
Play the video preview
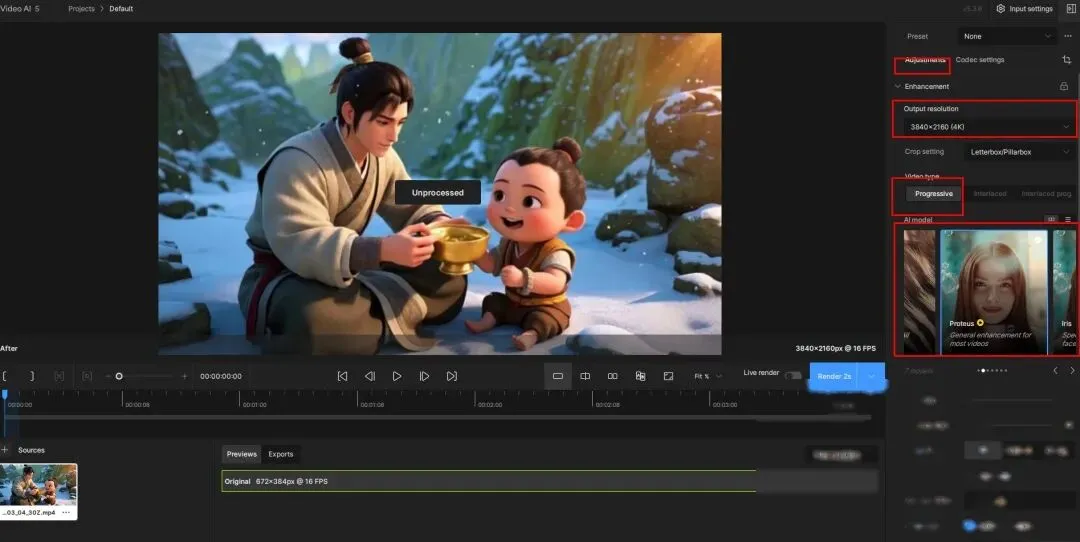(397, 376)
